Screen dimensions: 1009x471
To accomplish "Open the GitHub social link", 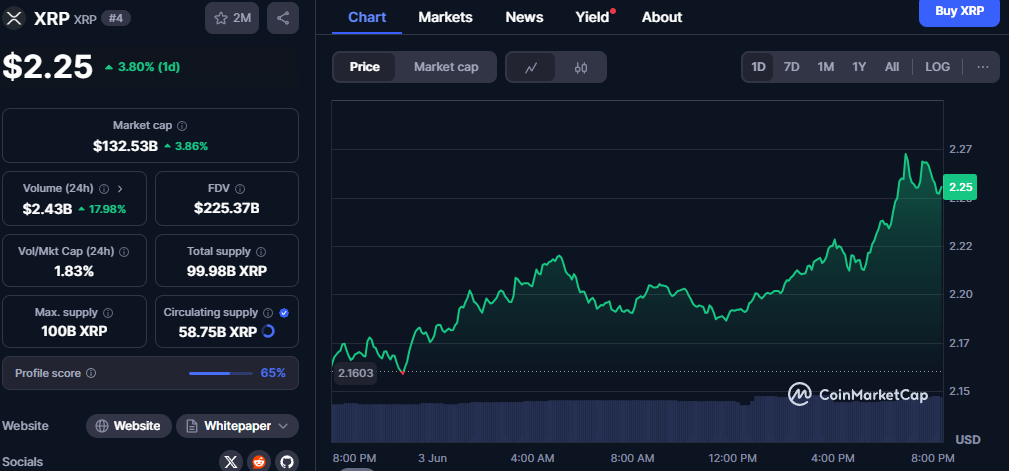I will tap(287, 462).
